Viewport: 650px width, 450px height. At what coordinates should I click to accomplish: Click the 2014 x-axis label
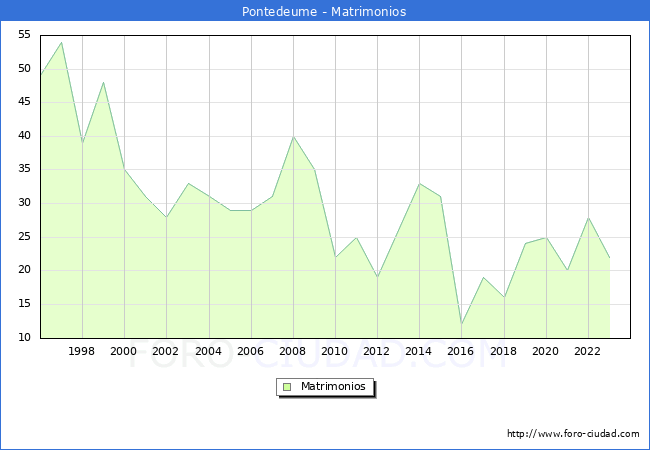coord(419,351)
